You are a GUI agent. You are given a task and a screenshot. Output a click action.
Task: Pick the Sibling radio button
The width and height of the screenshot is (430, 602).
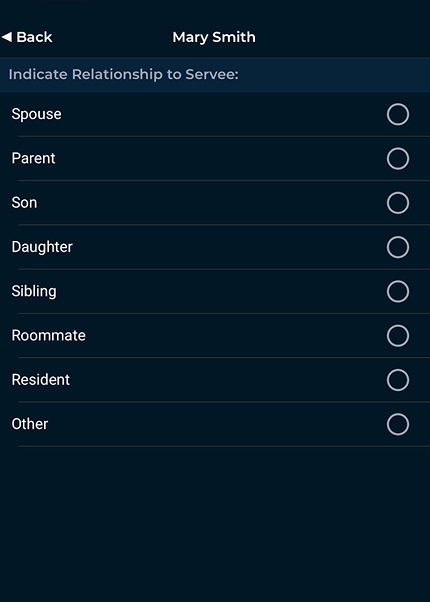click(x=398, y=291)
